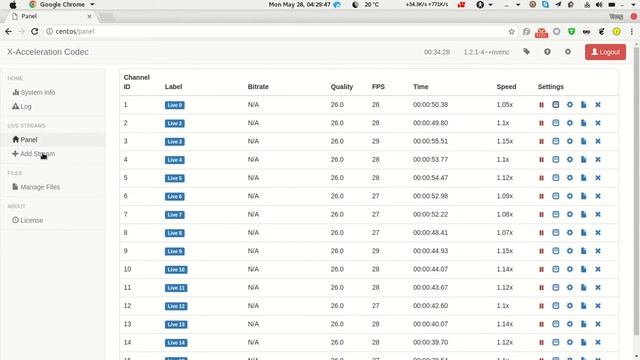Open gear settings for channel 9

(x=570, y=251)
